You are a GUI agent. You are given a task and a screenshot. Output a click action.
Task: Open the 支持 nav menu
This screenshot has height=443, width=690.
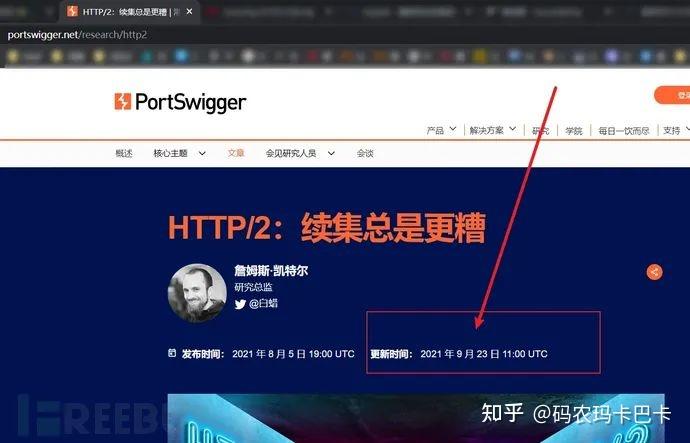pyautogui.click(x=676, y=130)
